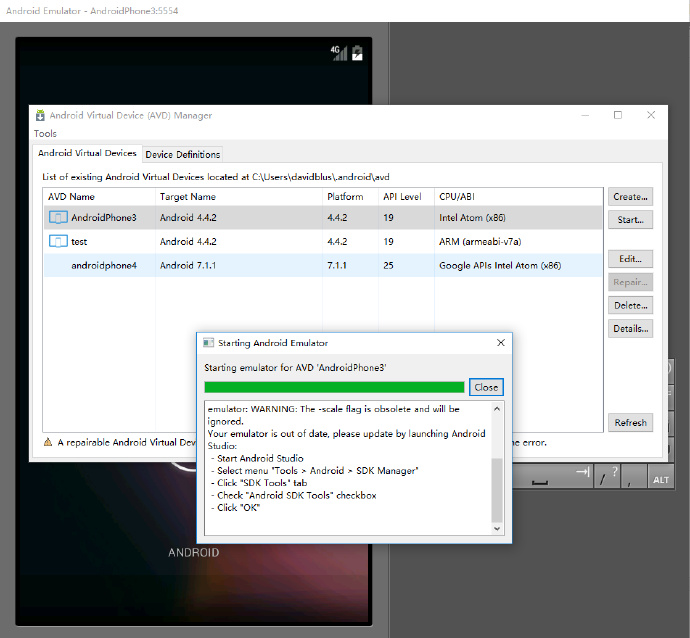
Task: Click the Edit... button
Action: (x=630, y=259)
